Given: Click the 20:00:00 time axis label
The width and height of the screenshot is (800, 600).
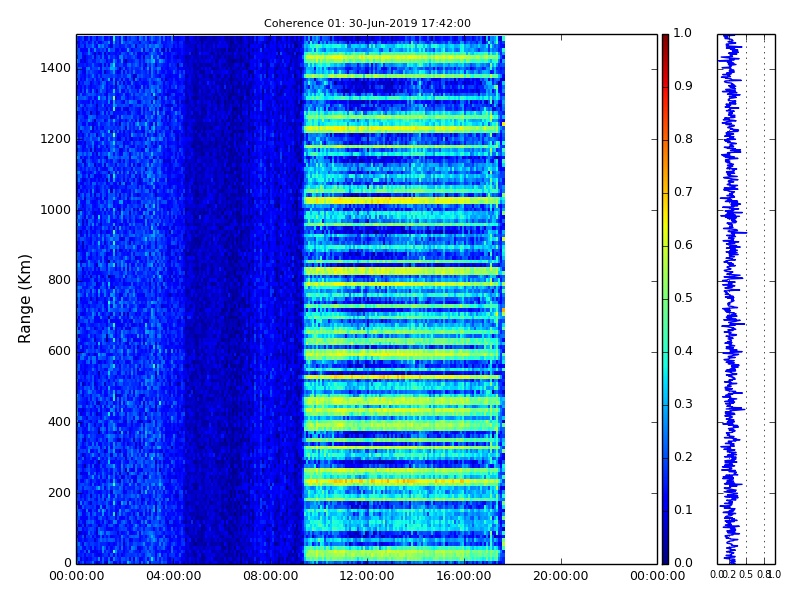Looking at the screenshot, I should click(561, 576).
